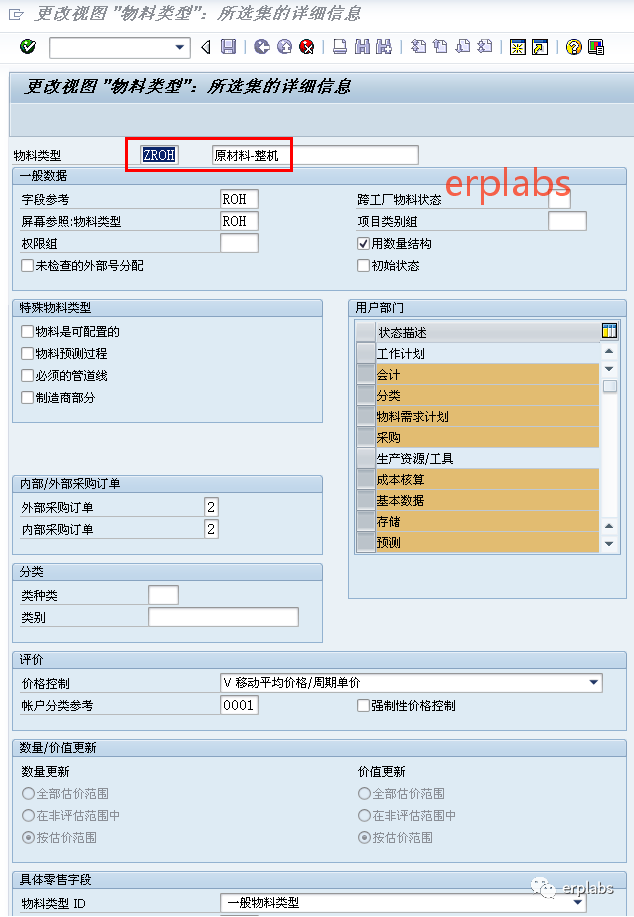
Task: Click the Find Next binoculars icon
Action: 384,47
